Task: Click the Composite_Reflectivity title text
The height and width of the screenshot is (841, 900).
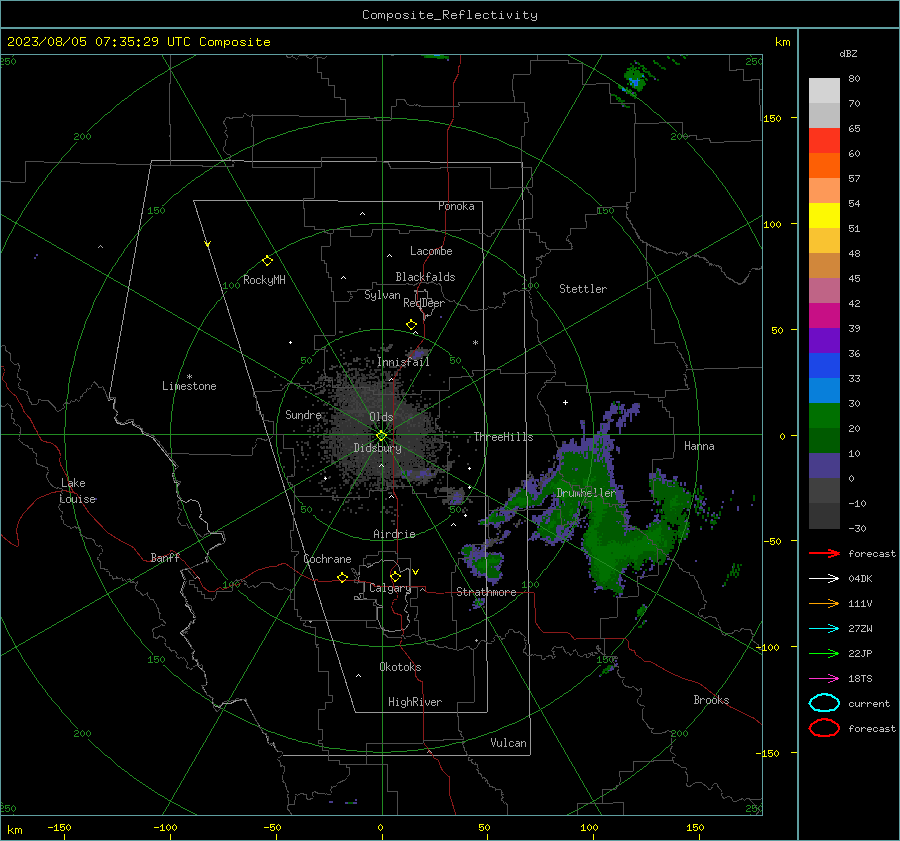Action: (449, 15)
